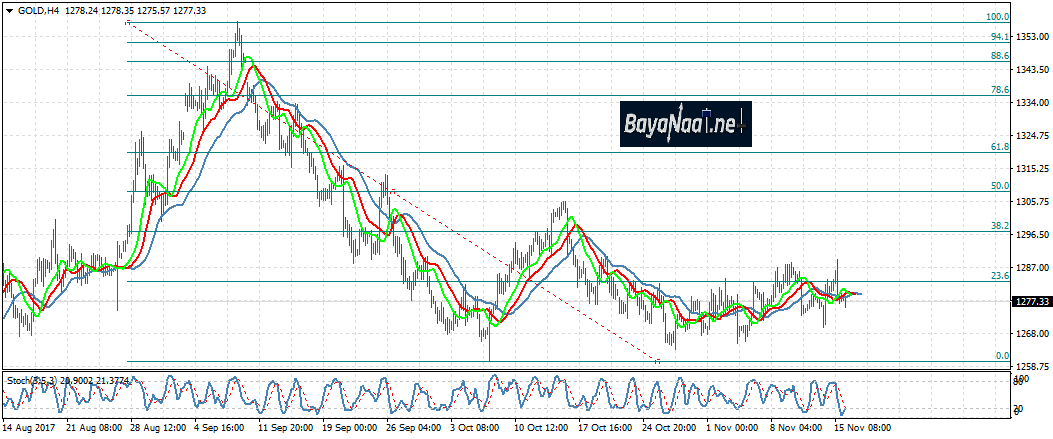Click the 23.6 Fibonacci level label
Viewport: 1053px width, 439px height.
(x=999, y=276)
